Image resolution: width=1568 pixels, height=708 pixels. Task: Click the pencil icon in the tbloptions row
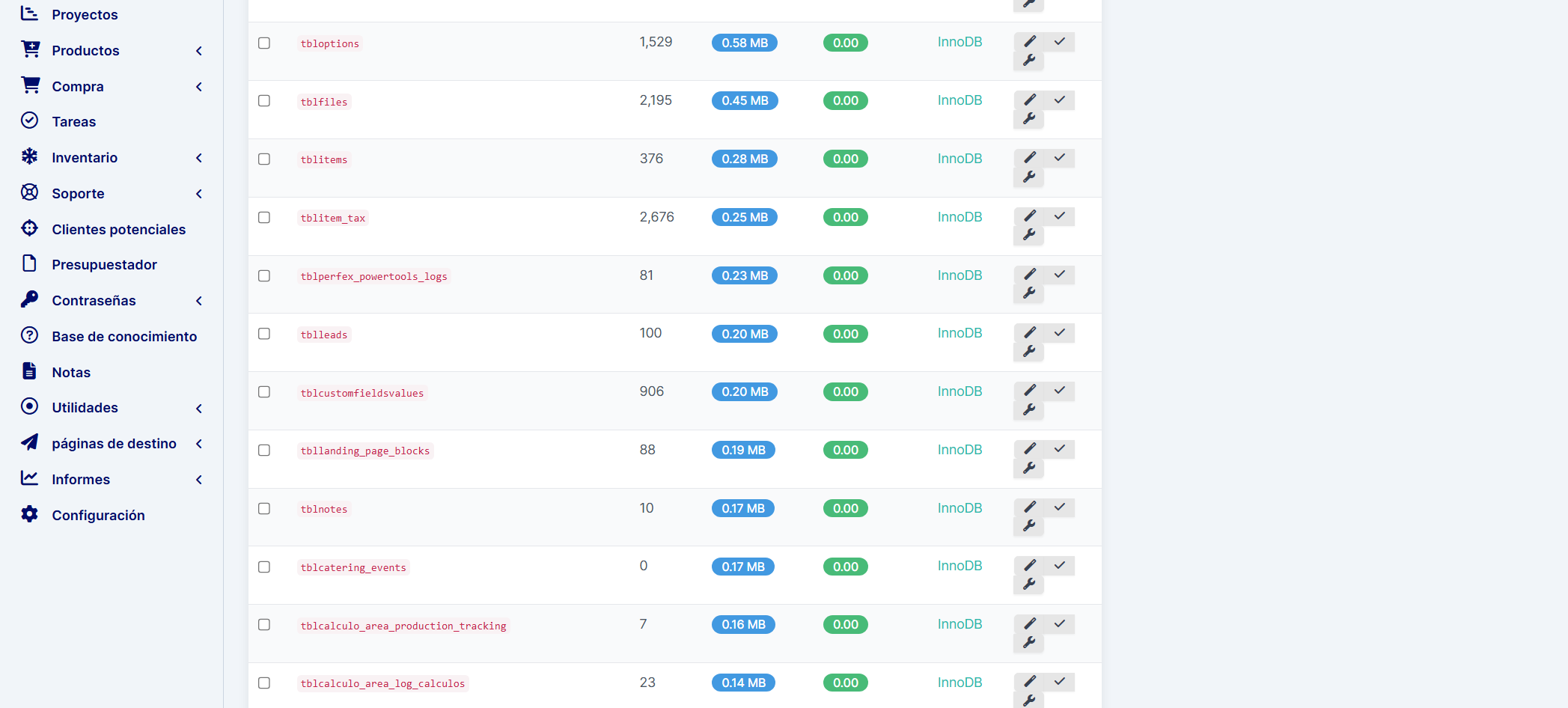1030,42
